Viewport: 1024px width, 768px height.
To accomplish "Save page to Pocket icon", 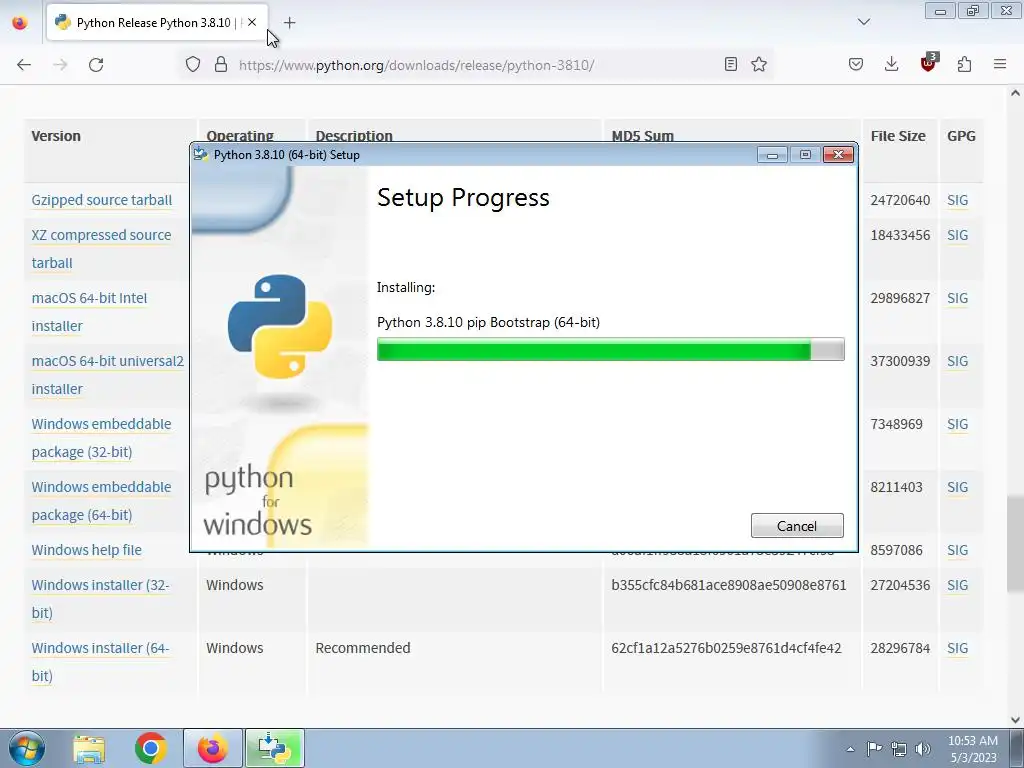I will [856, 64].
